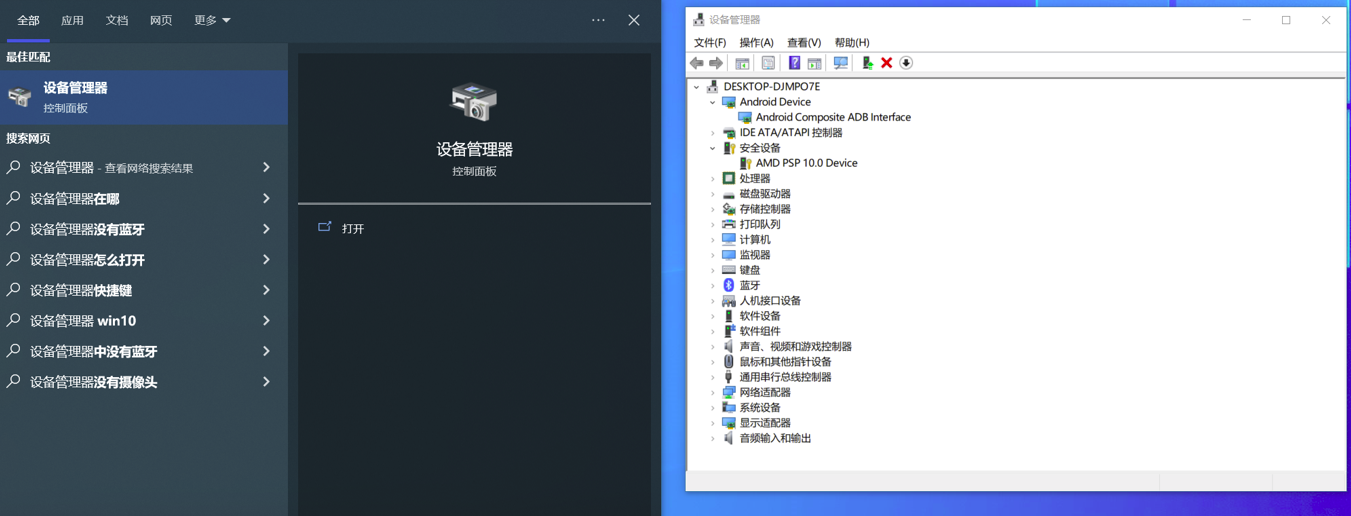Select the 设备管理器 best match result

144,97
